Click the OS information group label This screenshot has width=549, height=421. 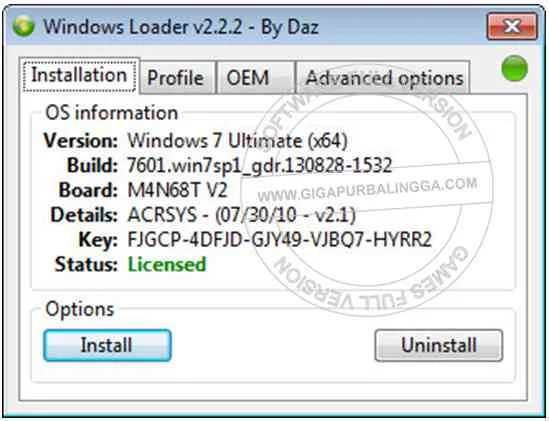(x=112, y=113)
